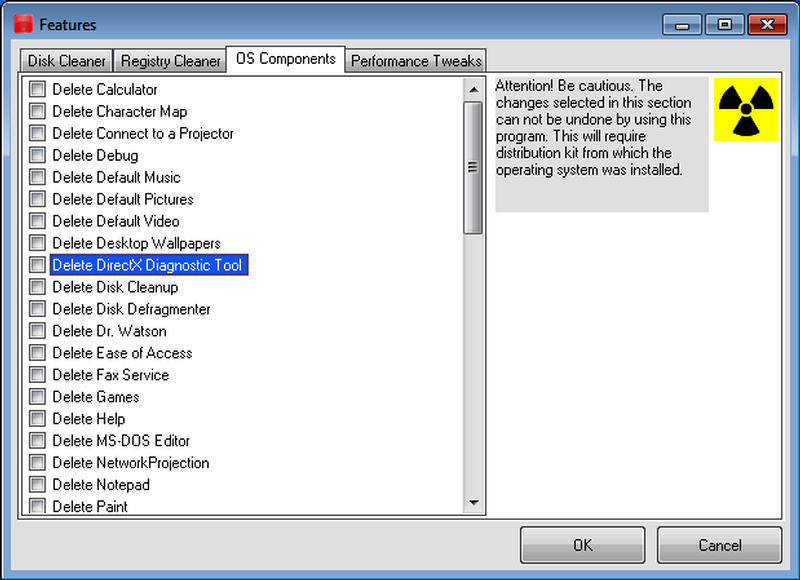
Task: Toggle Delete DirectX Diagnostic Tool
Action: pos(36,265)
